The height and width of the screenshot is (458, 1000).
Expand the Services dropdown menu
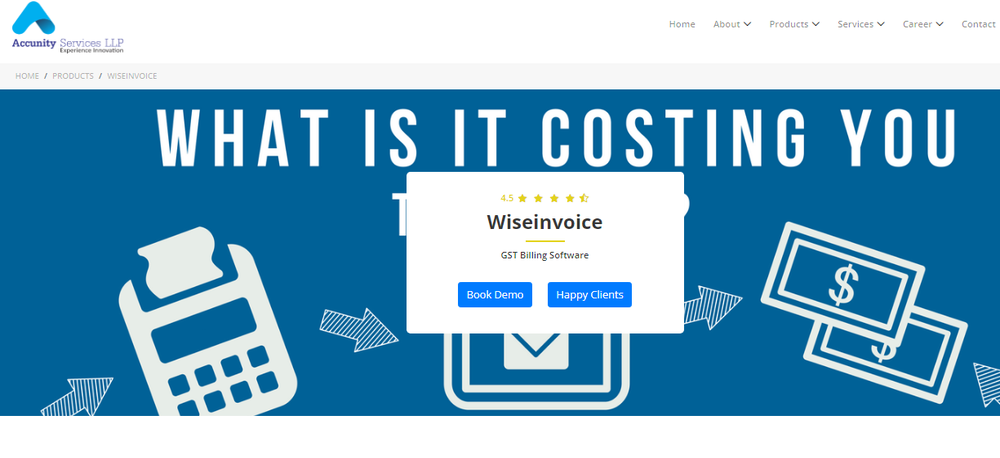pos(861,24)
